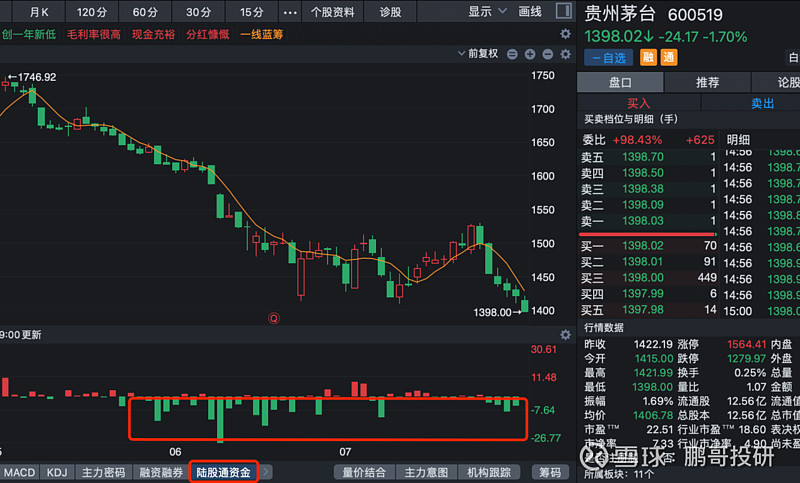The height and width of the screenshot is (483, 800).
Task: Click 买三 bid price 1398.00
Action: point(642,278)
